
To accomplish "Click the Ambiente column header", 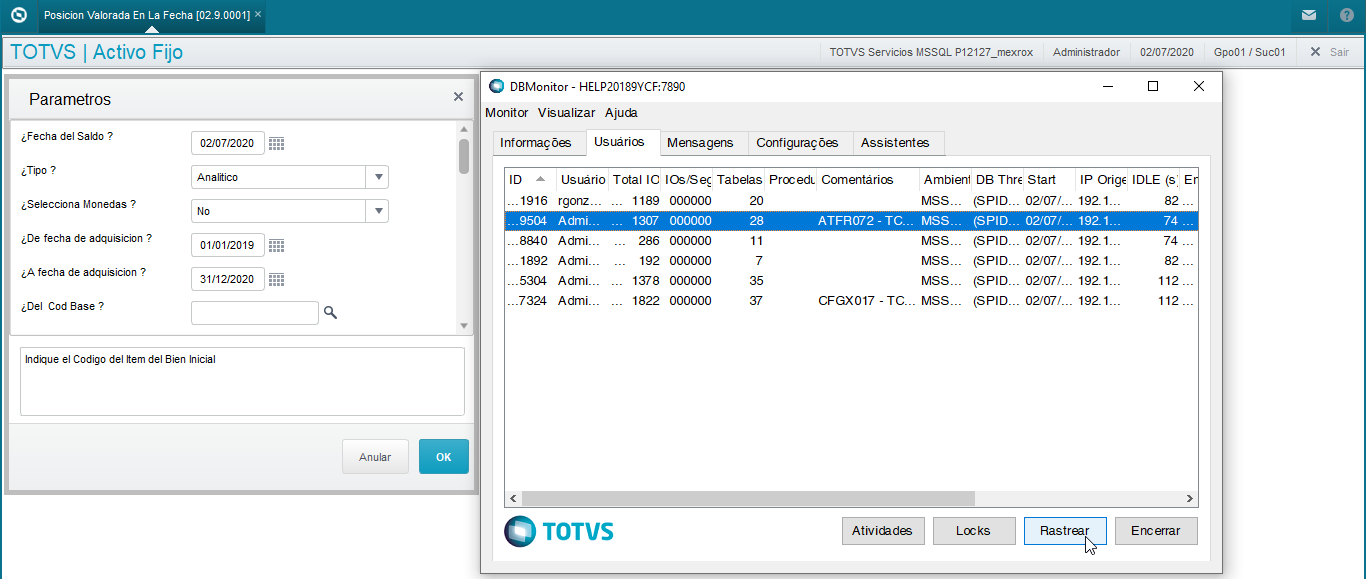I will coord(946,180).
